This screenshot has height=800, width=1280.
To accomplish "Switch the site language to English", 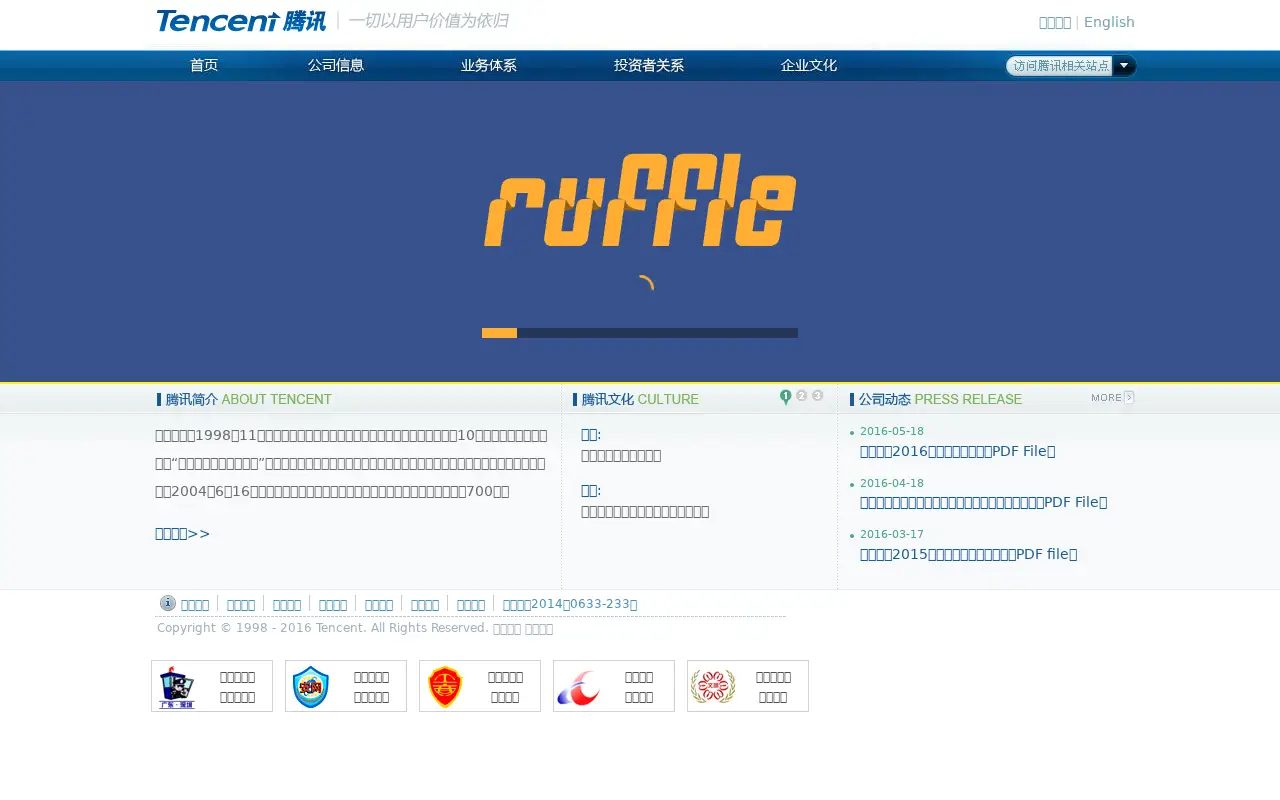I will (x=1109, y=22).
